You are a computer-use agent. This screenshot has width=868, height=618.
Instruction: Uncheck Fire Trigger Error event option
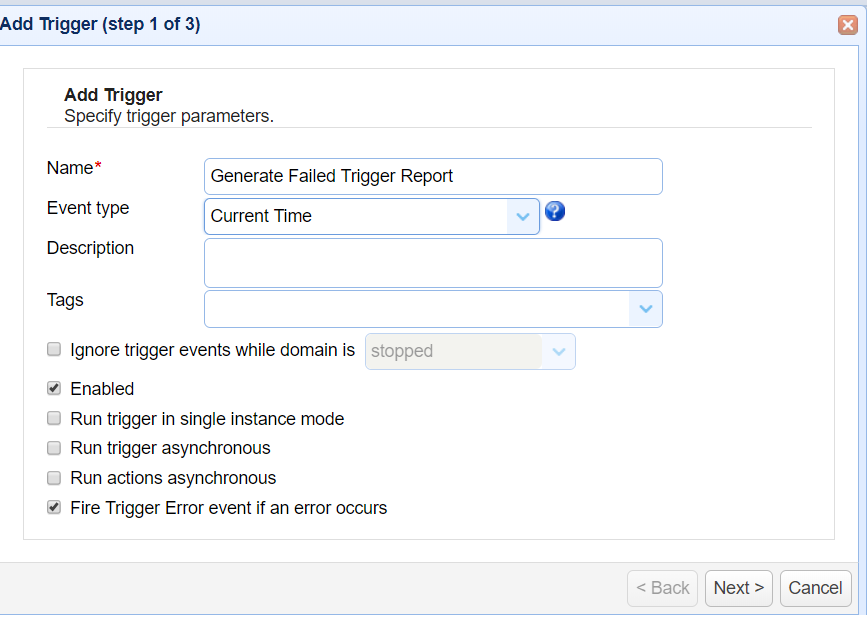[54, 507]
